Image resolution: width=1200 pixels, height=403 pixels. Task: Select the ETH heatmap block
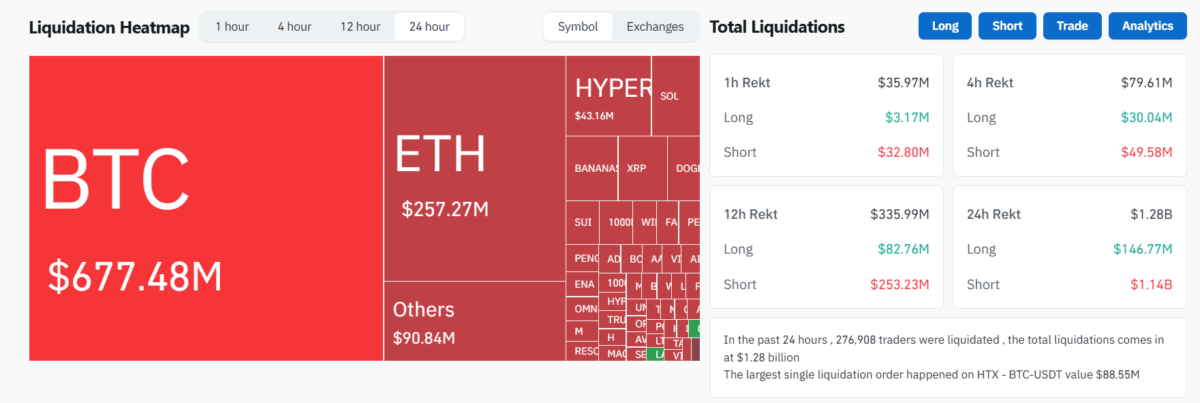[474, 168]
